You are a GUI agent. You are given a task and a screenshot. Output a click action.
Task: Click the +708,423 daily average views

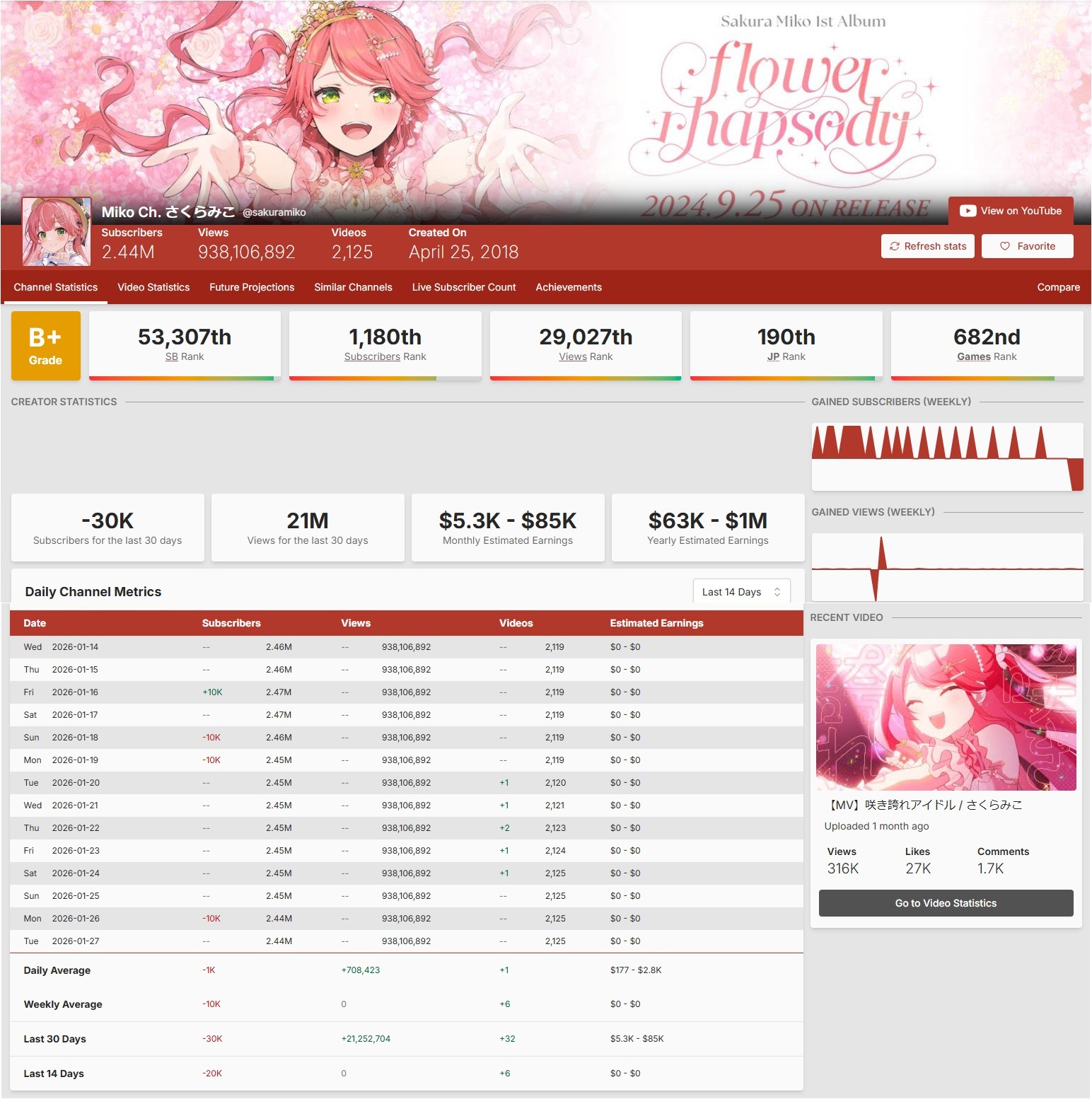361,970
